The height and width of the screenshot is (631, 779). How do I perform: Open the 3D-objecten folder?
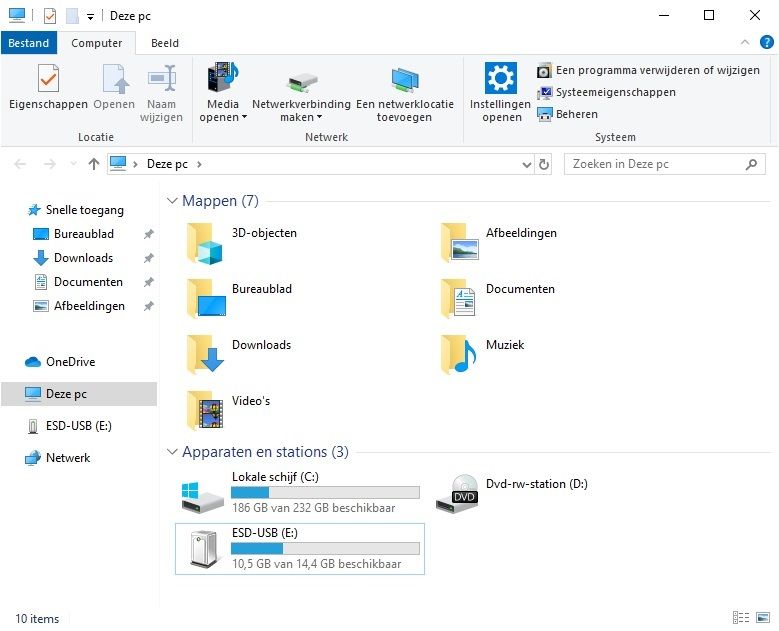[x=242, y=243]
